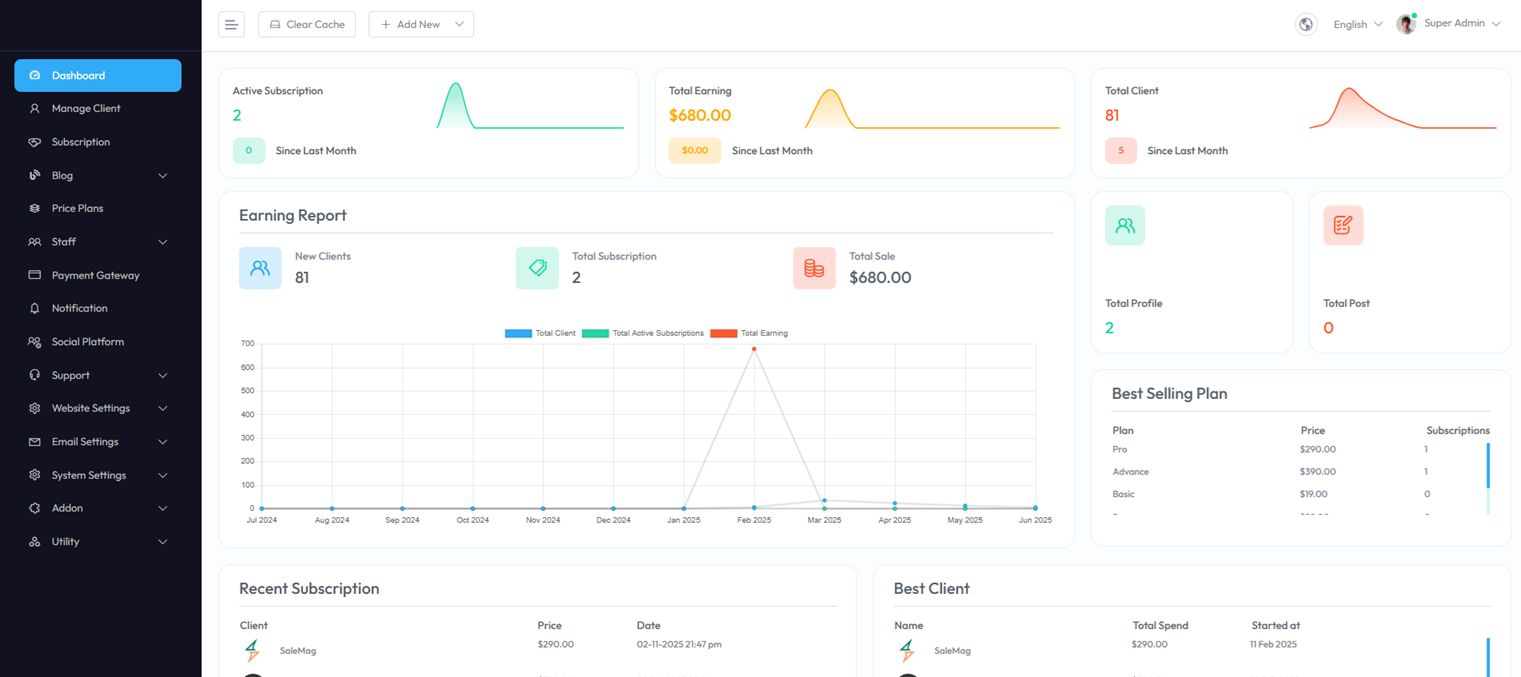Click the Notification bell icon
1521x677 pixels.
35,308
